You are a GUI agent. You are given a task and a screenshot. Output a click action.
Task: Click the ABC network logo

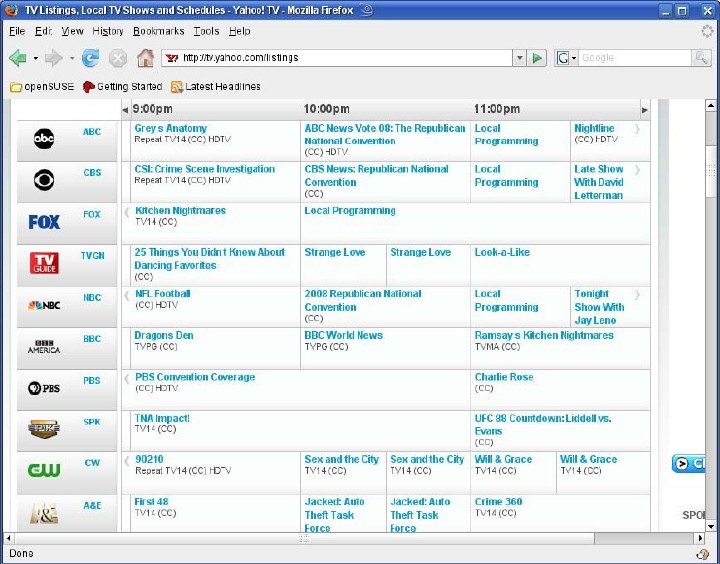coord(44,139)
